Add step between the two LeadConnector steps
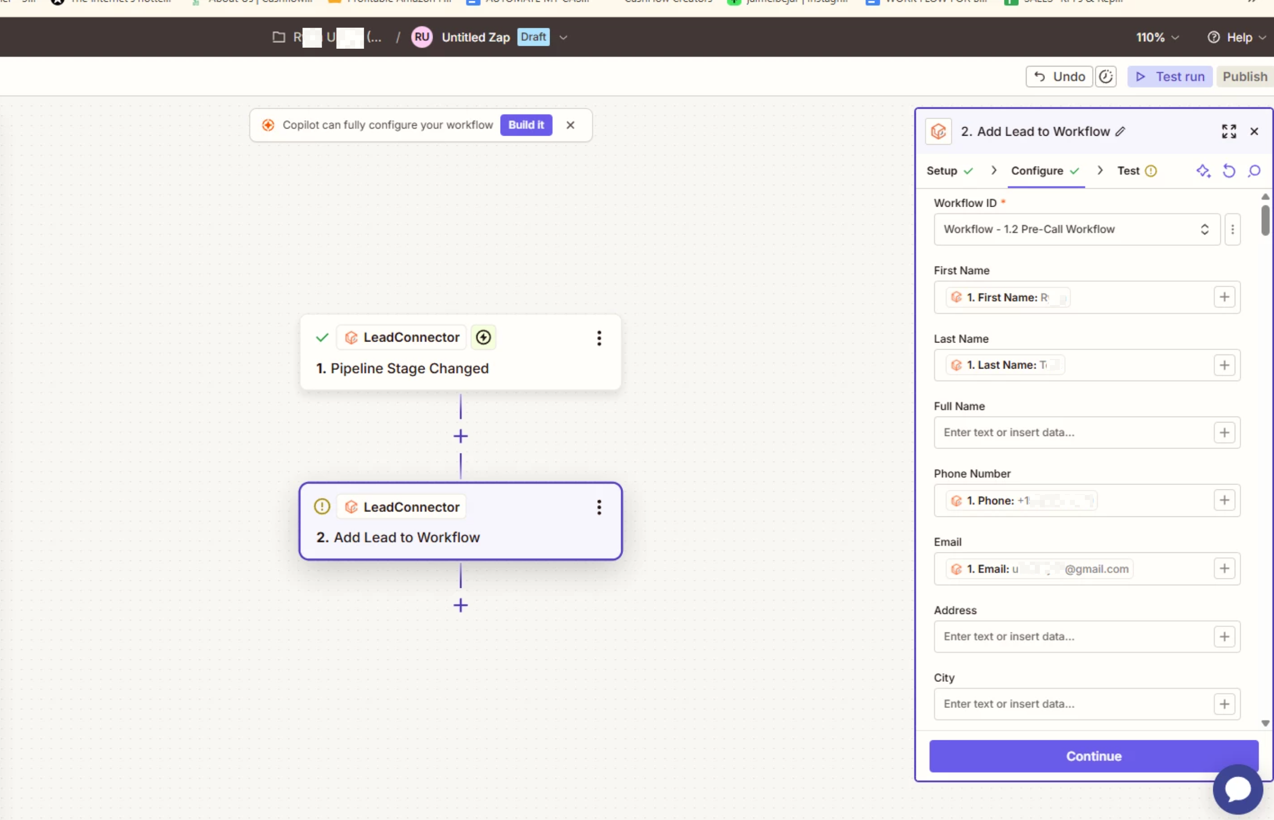This screenshot has width=1274, height=820. (x=460, y=436)
